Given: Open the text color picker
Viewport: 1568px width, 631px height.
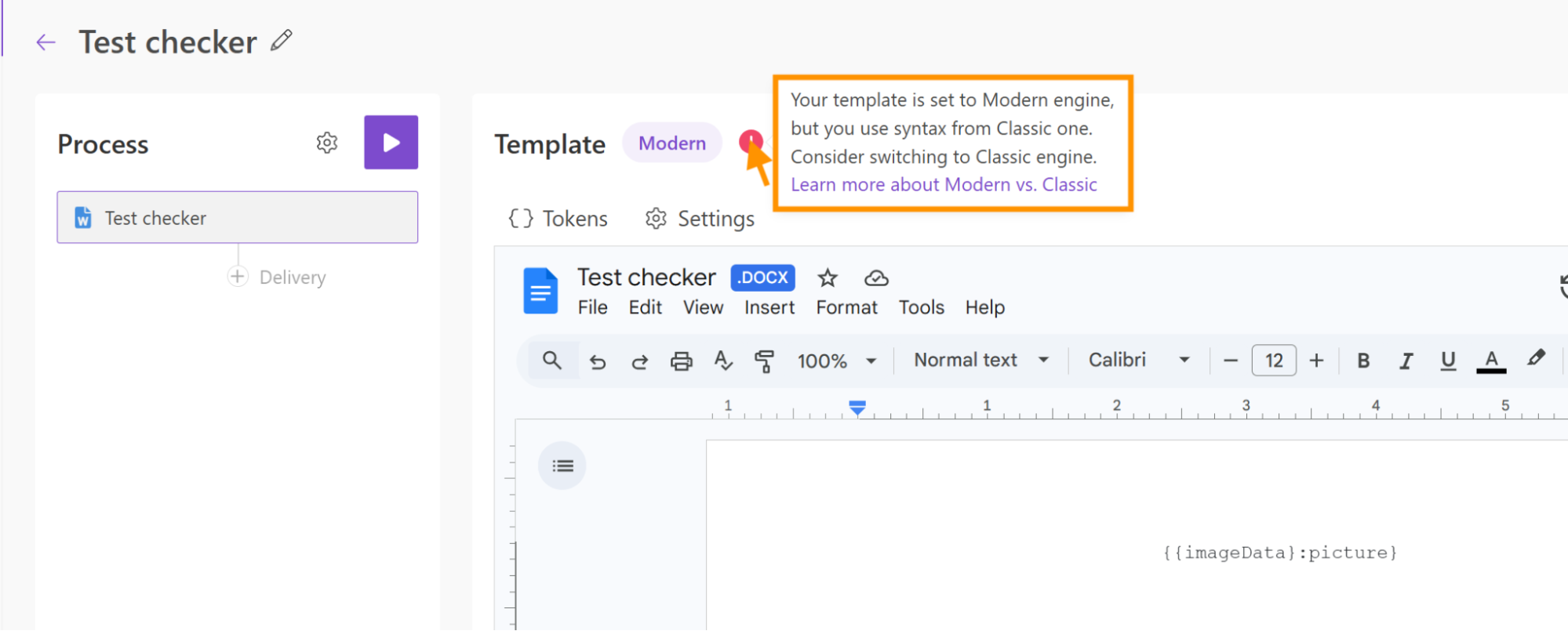Looking at the screenshot, I should coord(1491,361).
